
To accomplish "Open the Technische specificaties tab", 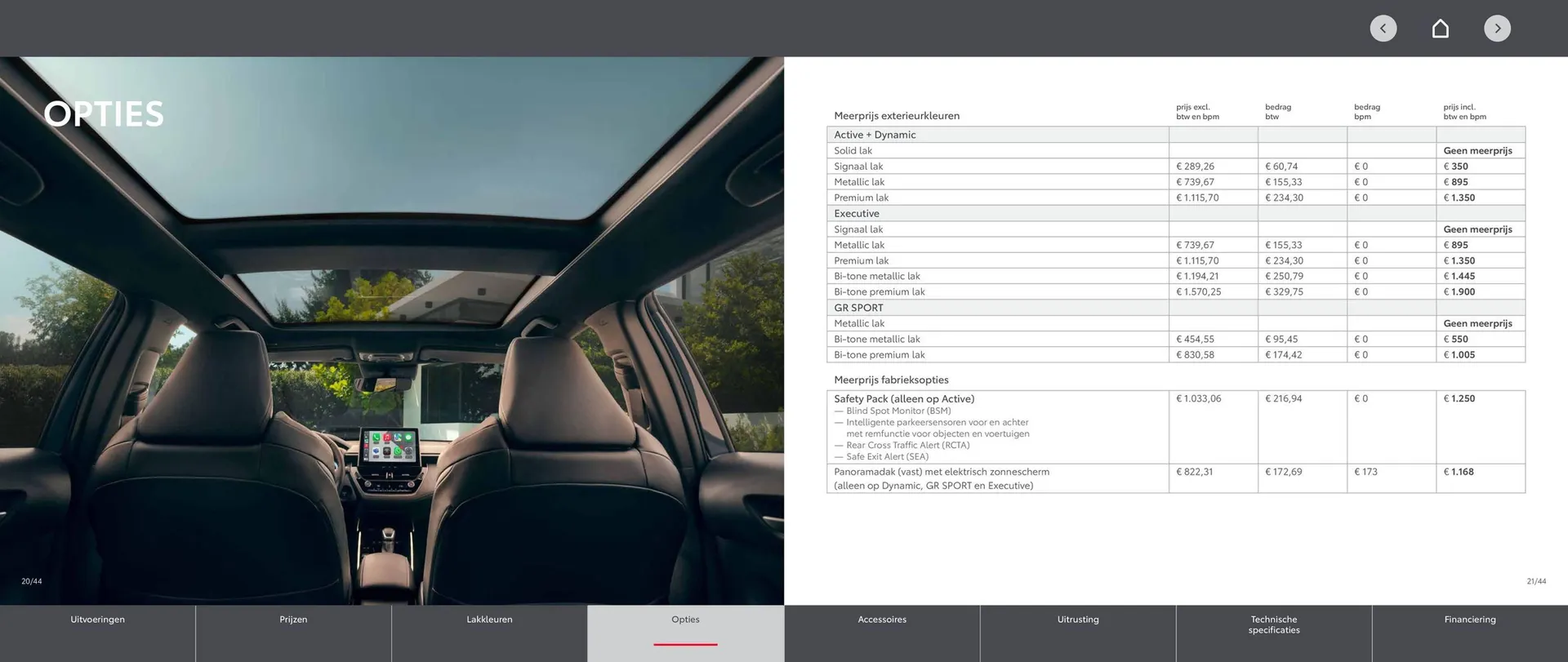I will pyautogui.click(x=1274, y=633).
